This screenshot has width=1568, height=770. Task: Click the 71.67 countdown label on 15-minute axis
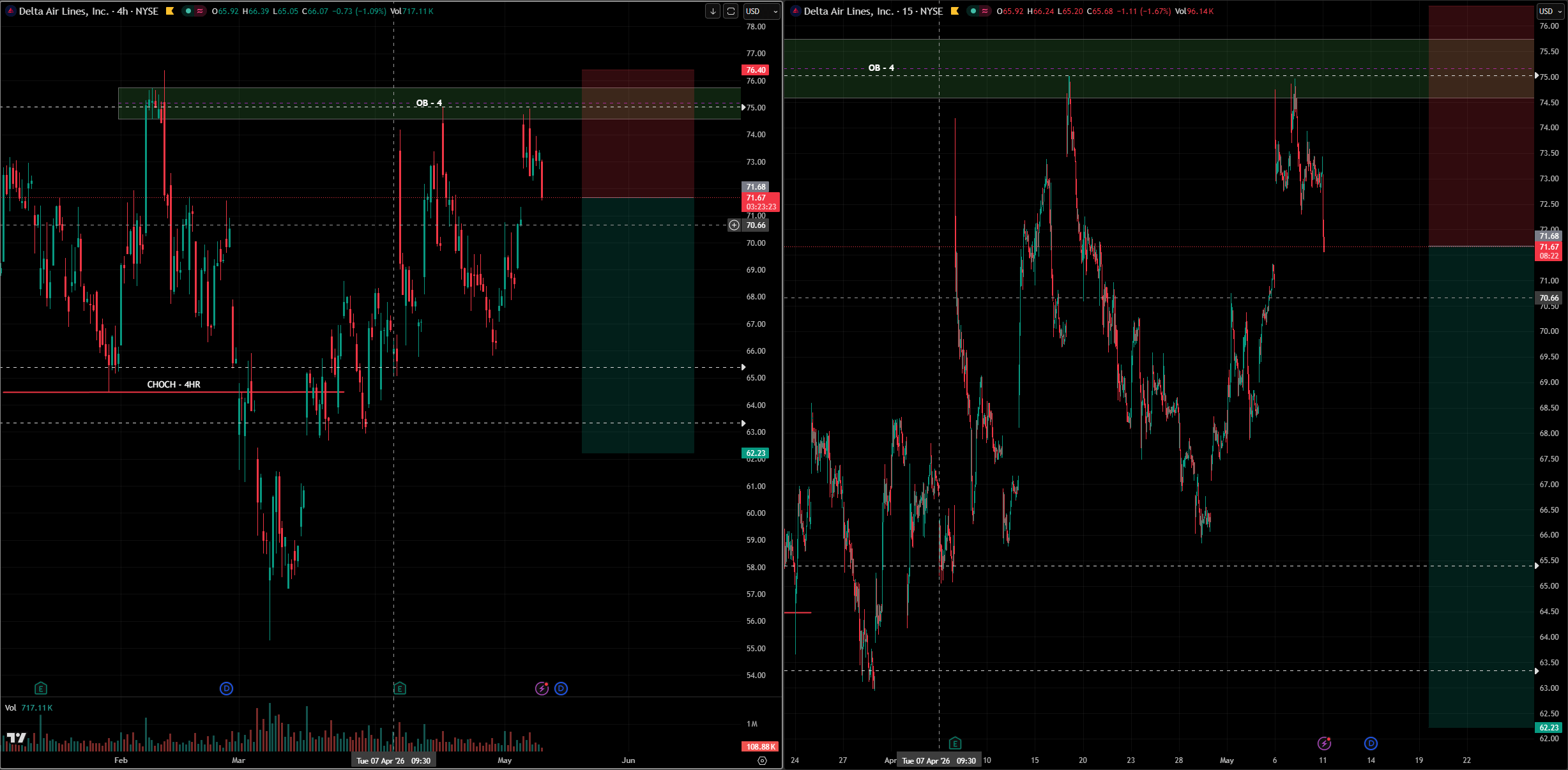point(1549,251)
